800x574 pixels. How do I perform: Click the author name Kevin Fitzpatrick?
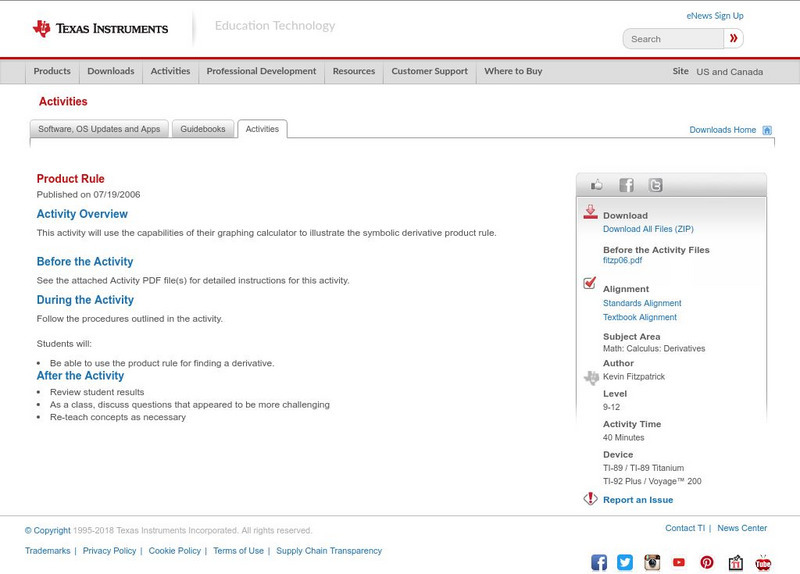tap(634, 377)
